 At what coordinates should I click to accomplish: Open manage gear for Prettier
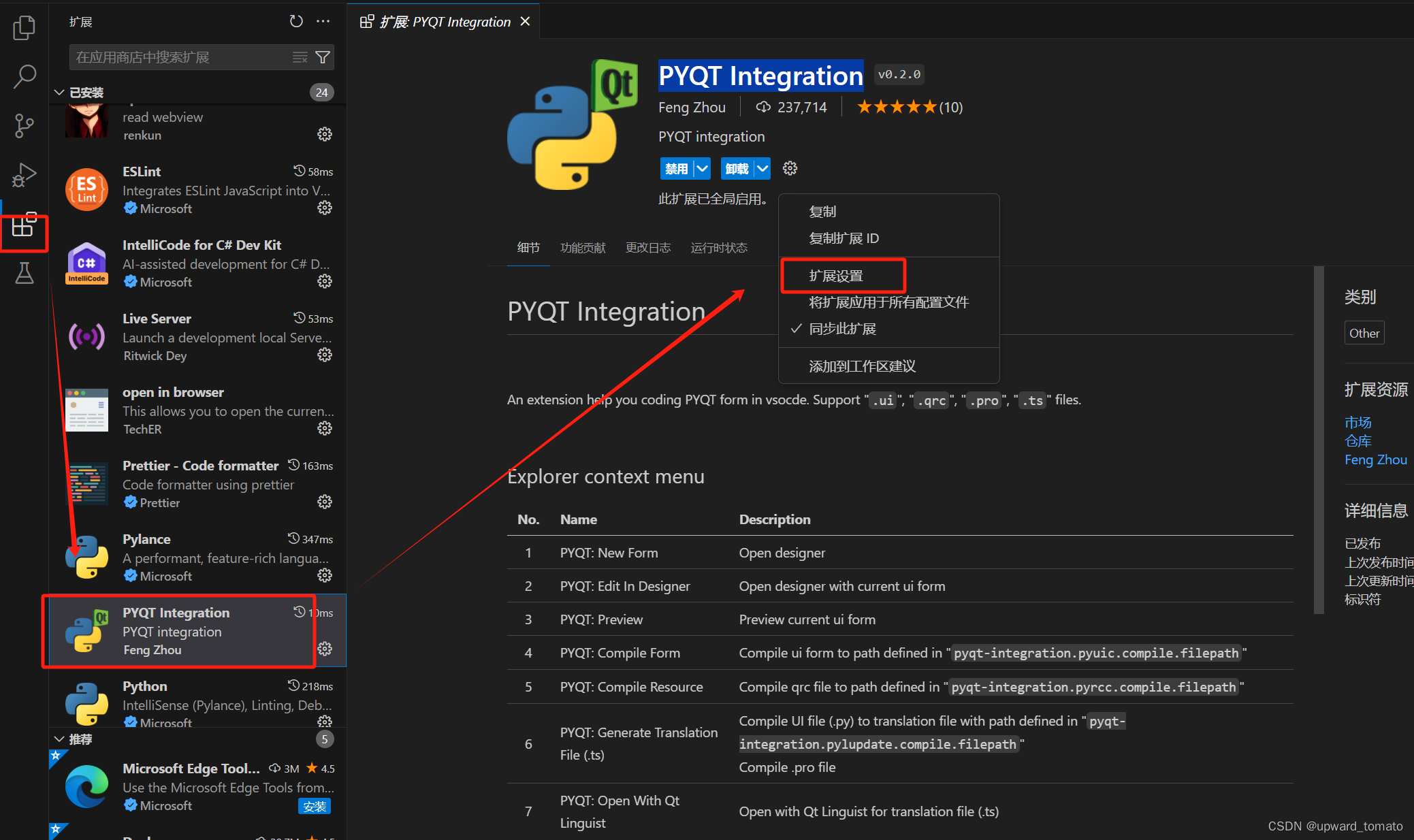pos(325,502)
